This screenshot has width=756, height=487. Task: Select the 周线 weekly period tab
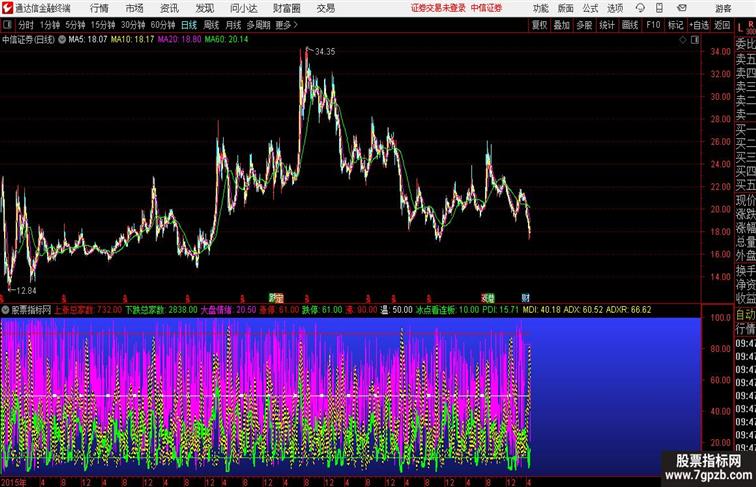tap(211, 25)
